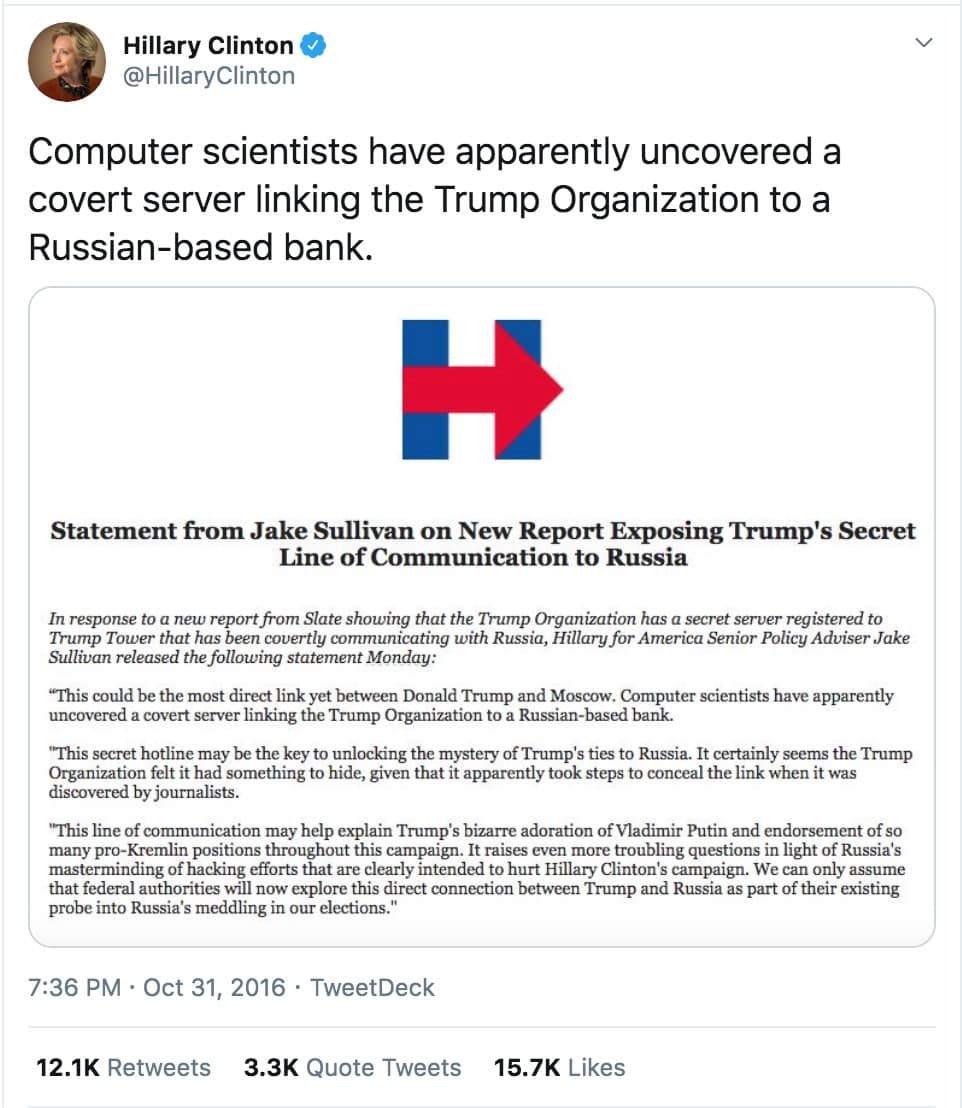View the 3.3K Quote Tweets list
This screenshot has width=962, height=1108.
(352, 1067)
